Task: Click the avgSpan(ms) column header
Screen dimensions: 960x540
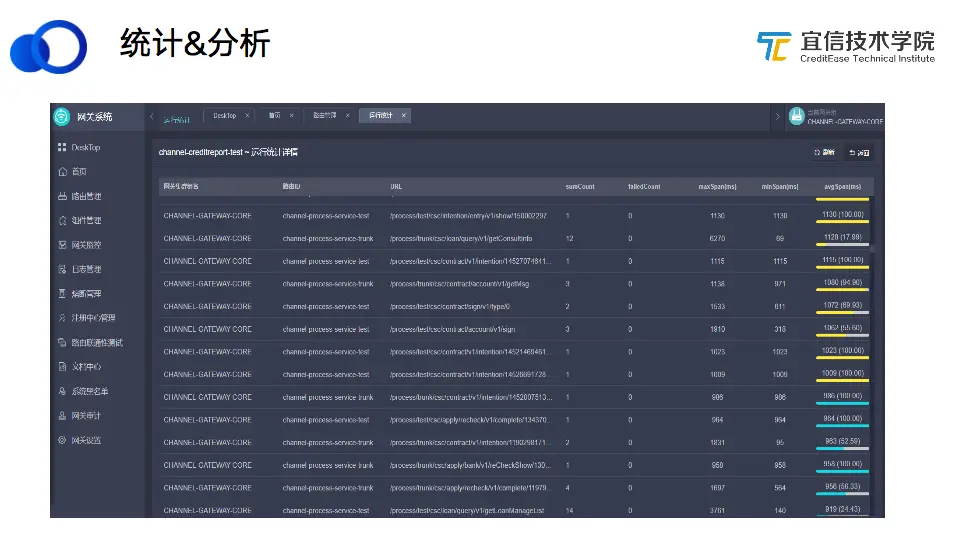Action: (842, 187)
